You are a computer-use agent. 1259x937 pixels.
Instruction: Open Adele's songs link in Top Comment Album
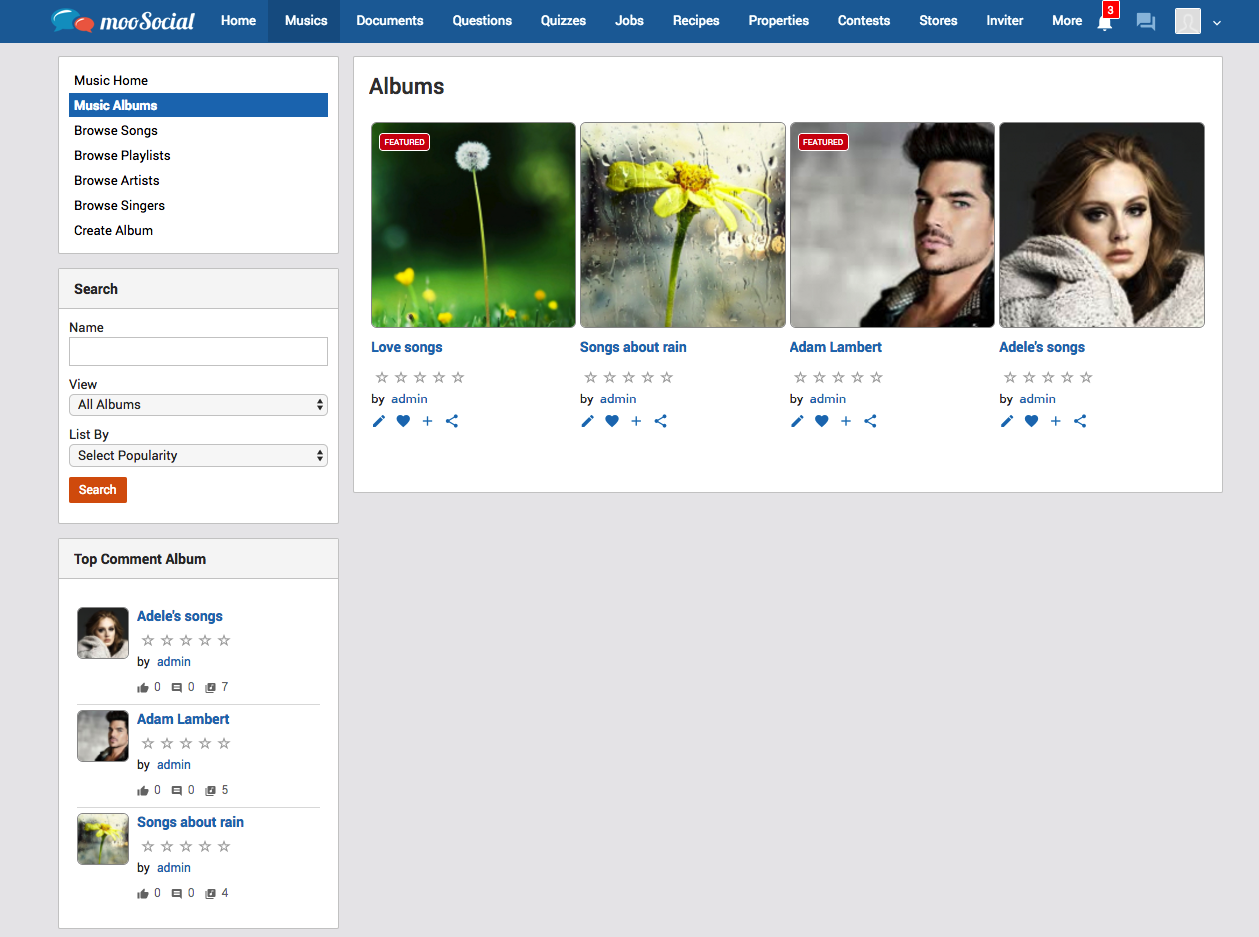pos(180,617)
